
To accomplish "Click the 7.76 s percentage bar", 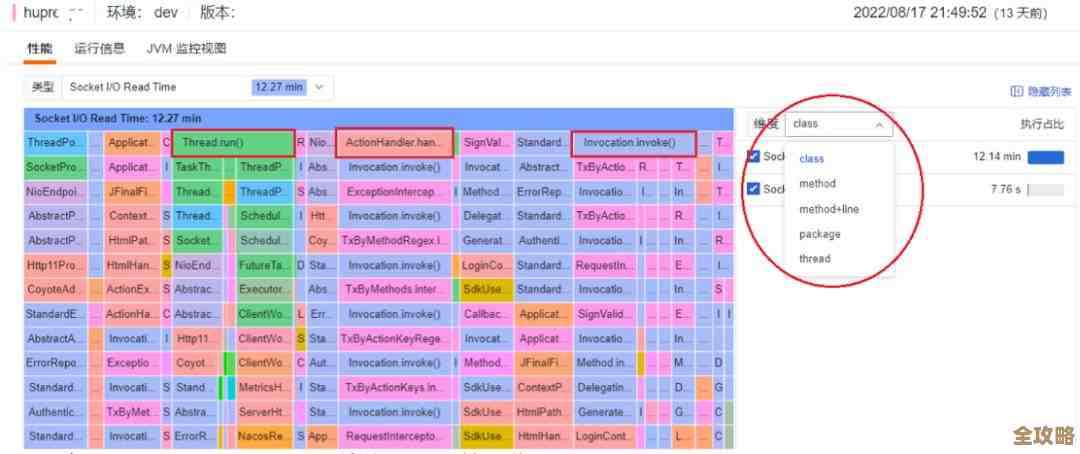I will 1045,189.
